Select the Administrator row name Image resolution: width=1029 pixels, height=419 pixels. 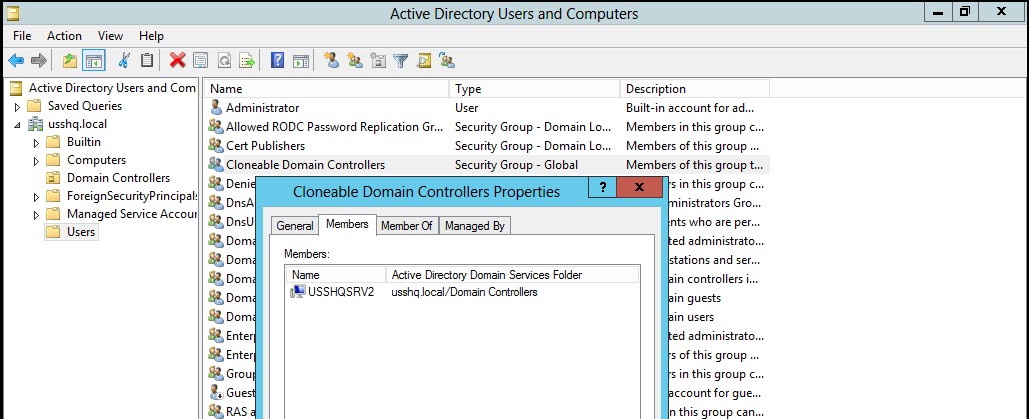(x=262, y=108)
